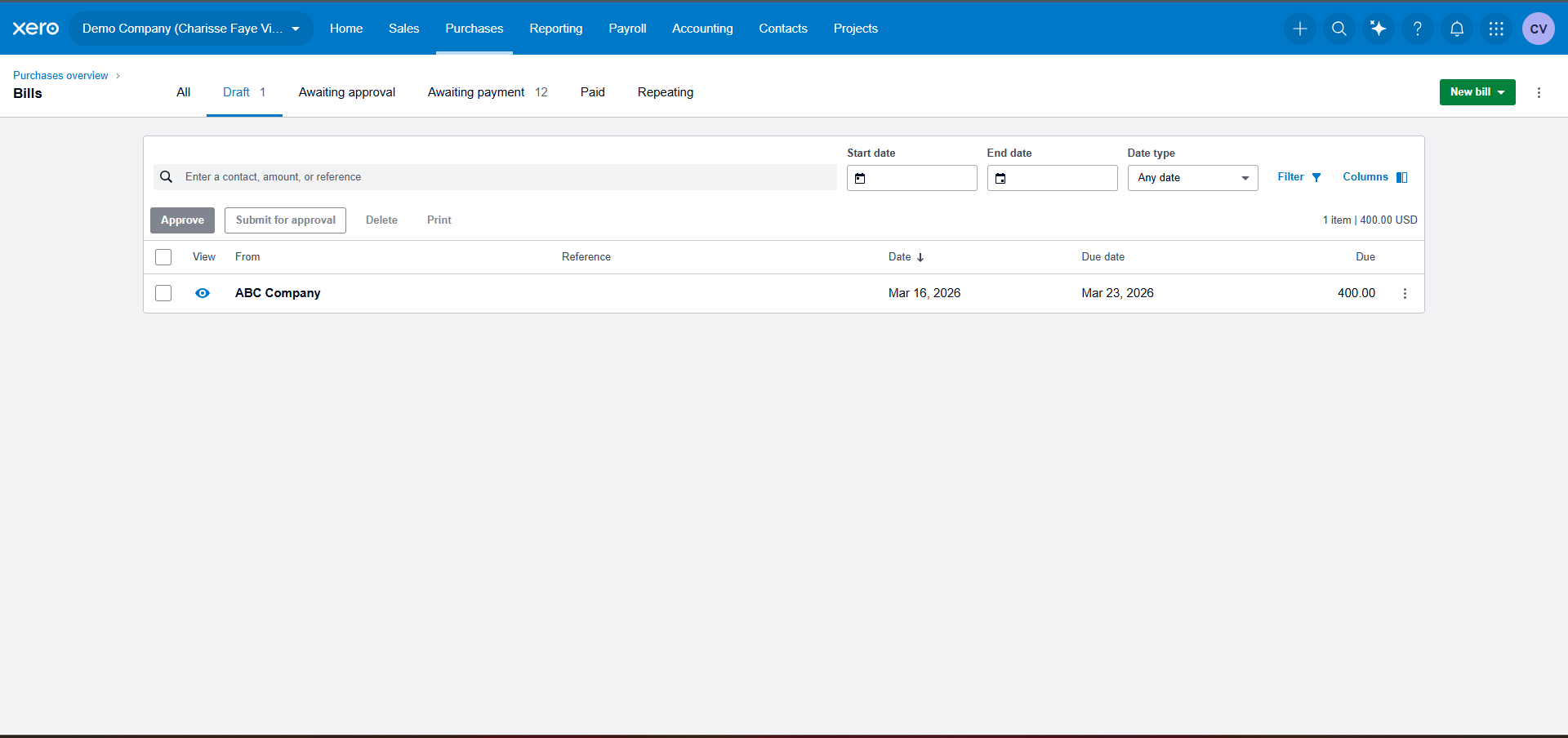Select the Draft tab
Viewport: 1568px width, 738px height.
click(244, 92)
